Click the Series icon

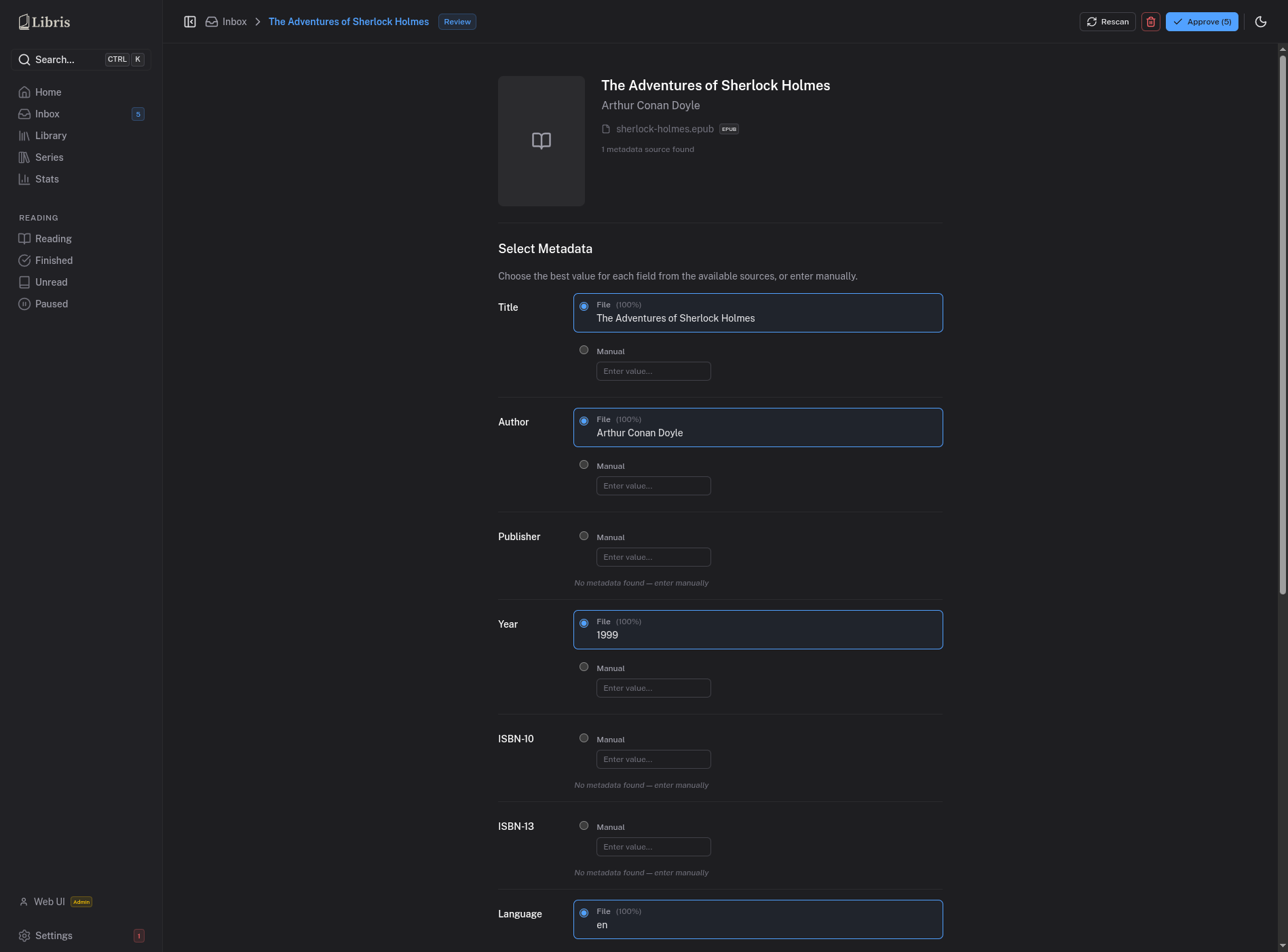pyautogui.click(x=24, y=157)
